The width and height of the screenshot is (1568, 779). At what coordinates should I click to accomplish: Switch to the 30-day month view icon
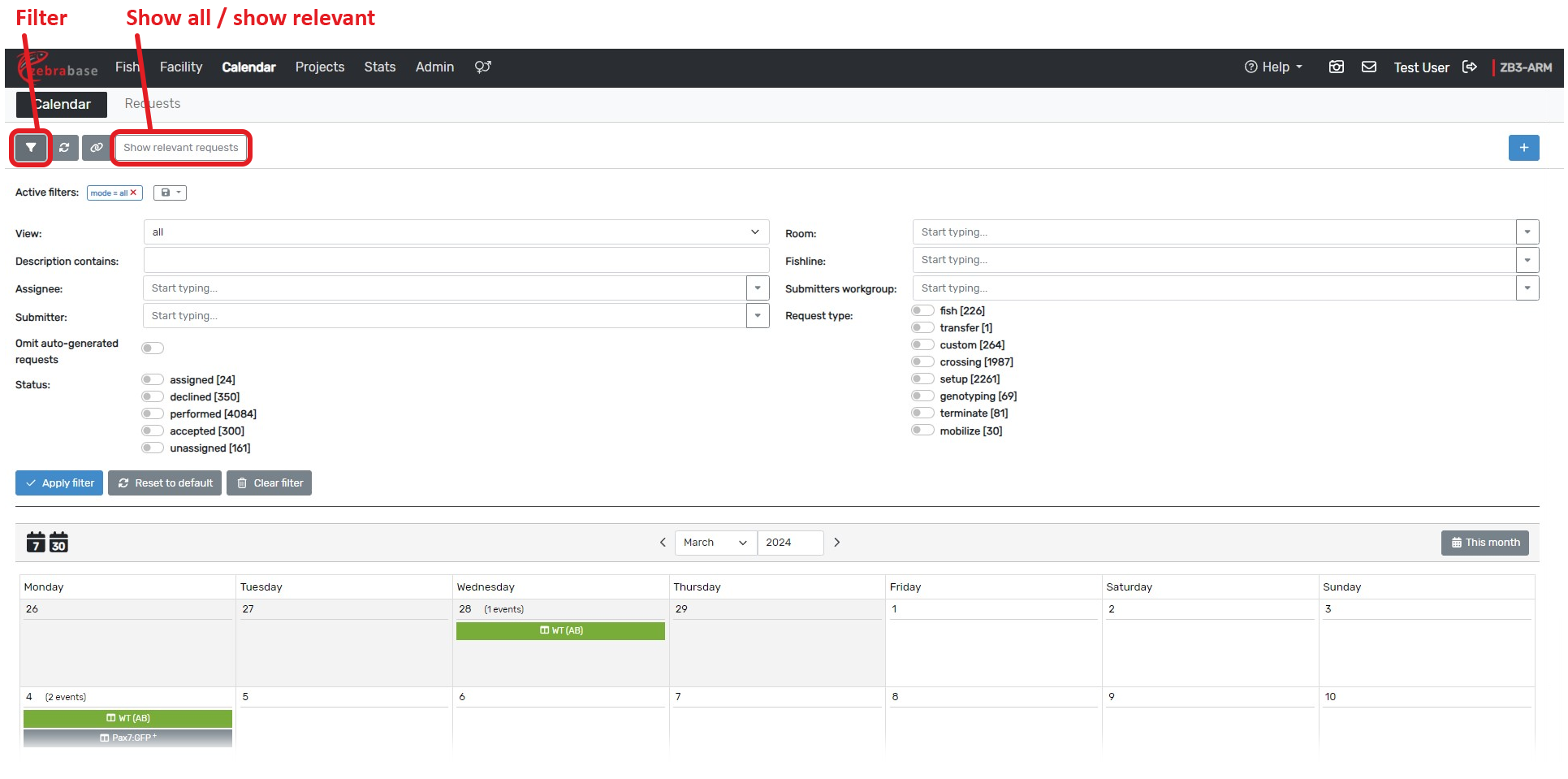[x=58, y=543]
